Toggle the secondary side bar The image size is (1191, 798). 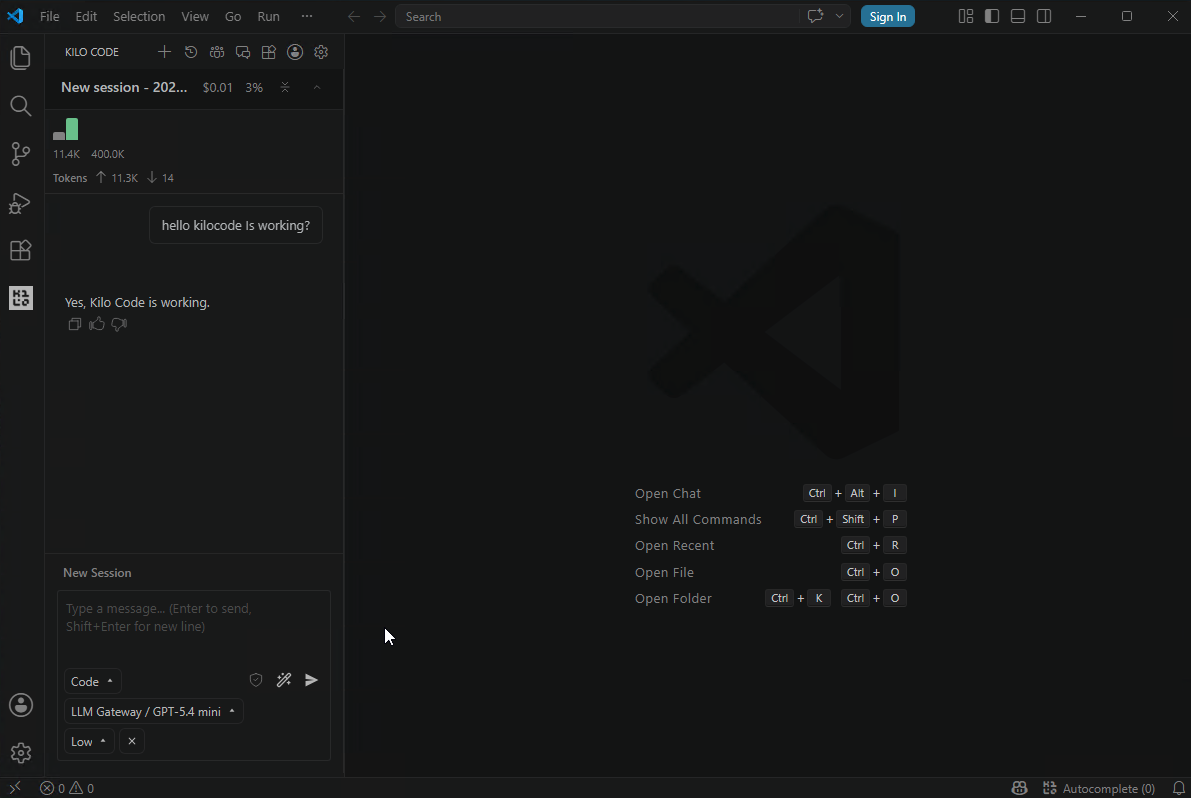coord(1044,16)
